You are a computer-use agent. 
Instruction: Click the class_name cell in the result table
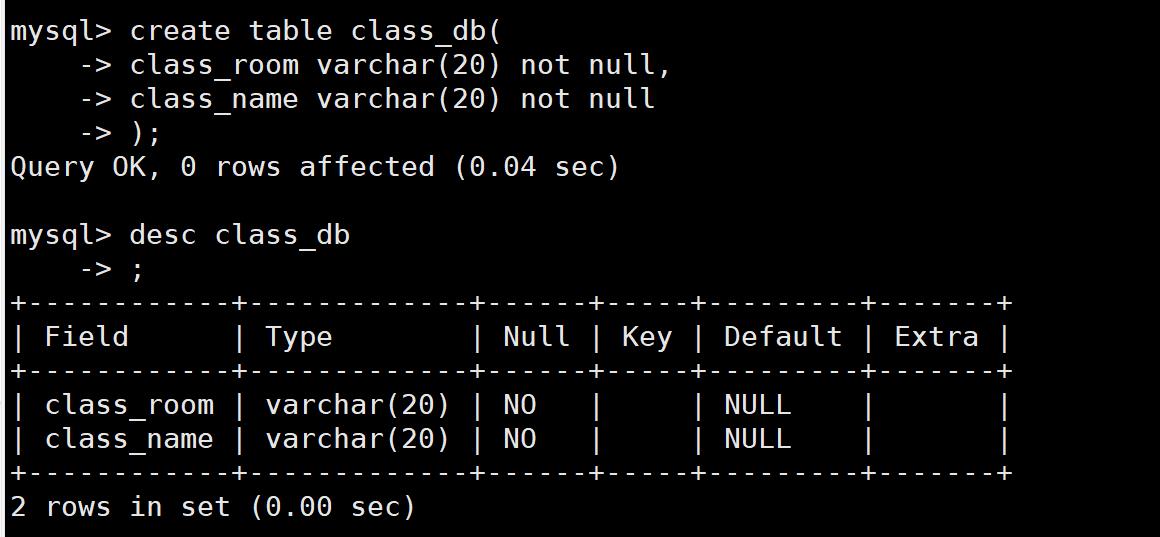(129, 439)
